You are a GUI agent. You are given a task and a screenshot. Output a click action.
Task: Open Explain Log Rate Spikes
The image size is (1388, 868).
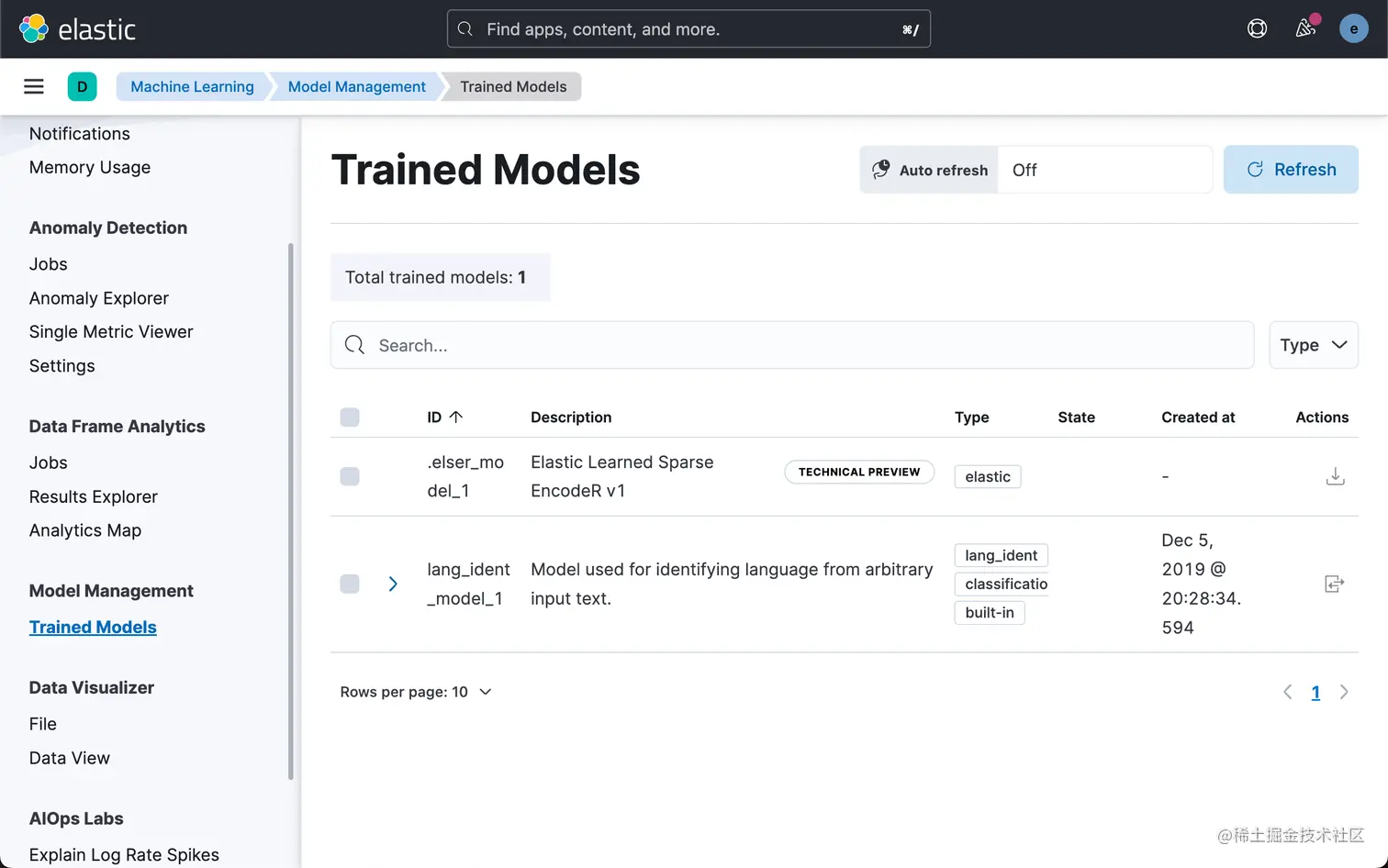point(125,854)
